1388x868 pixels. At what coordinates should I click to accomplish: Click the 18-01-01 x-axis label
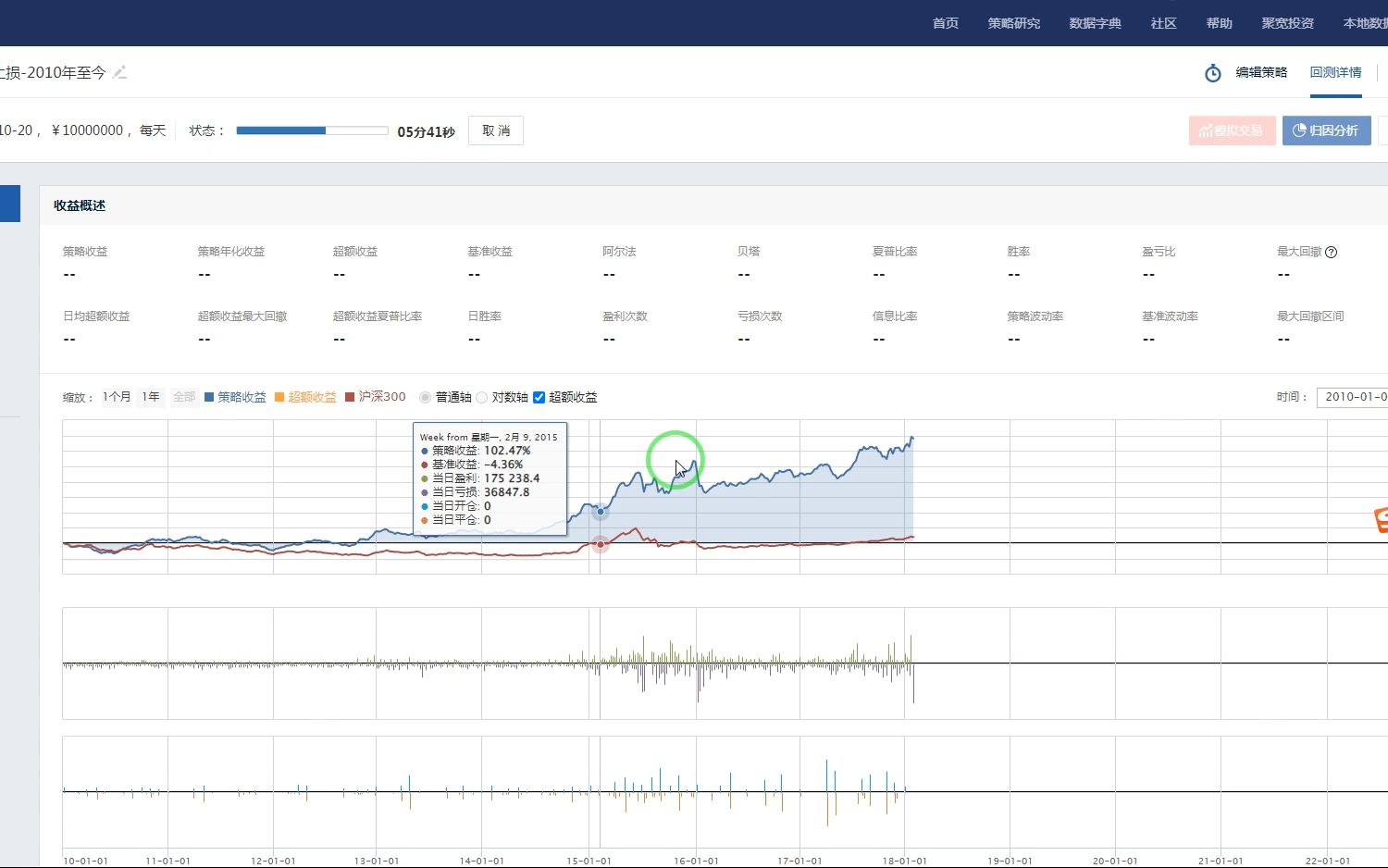904,861
